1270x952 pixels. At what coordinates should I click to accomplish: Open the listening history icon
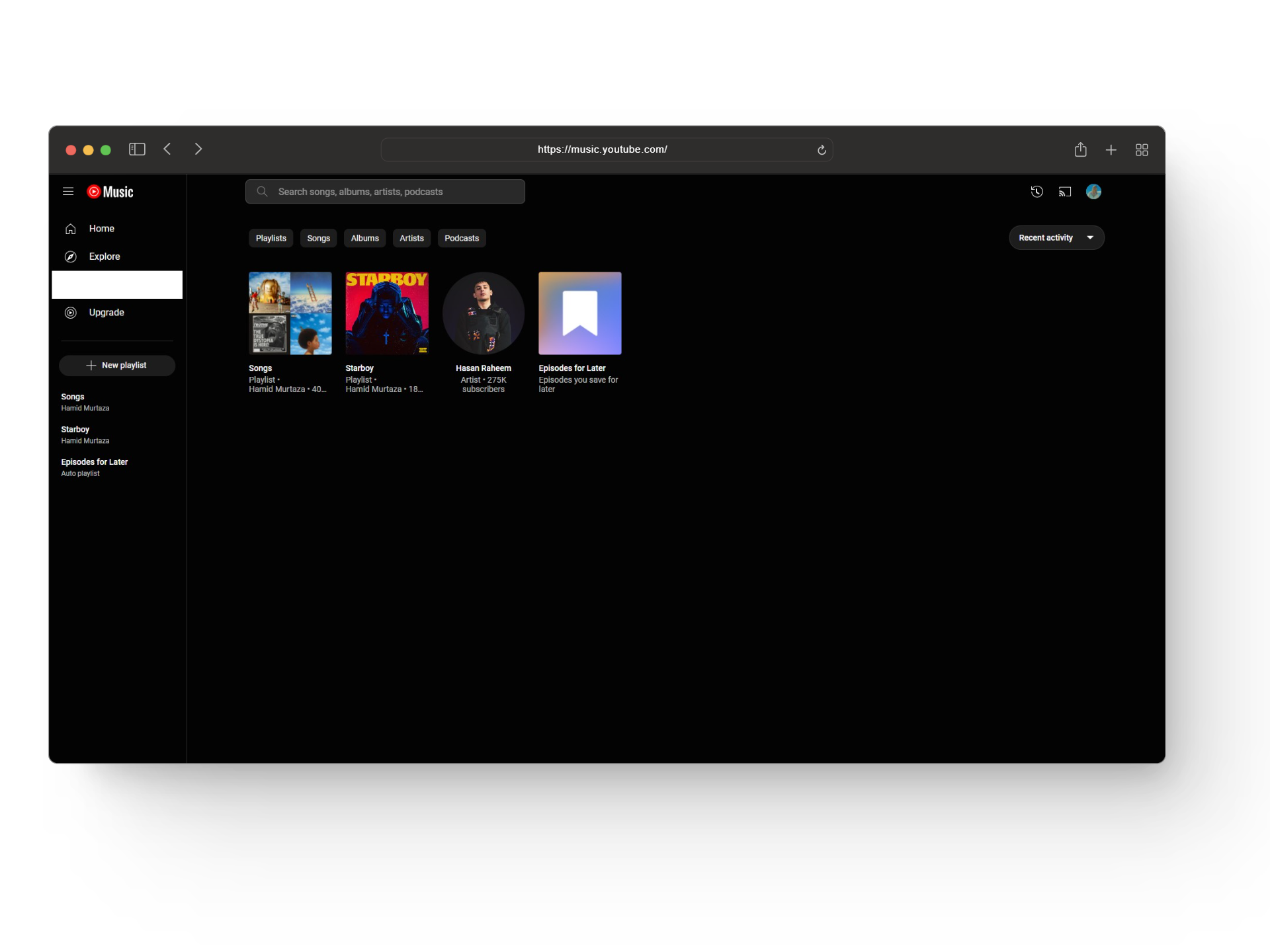coord(1037,192)
